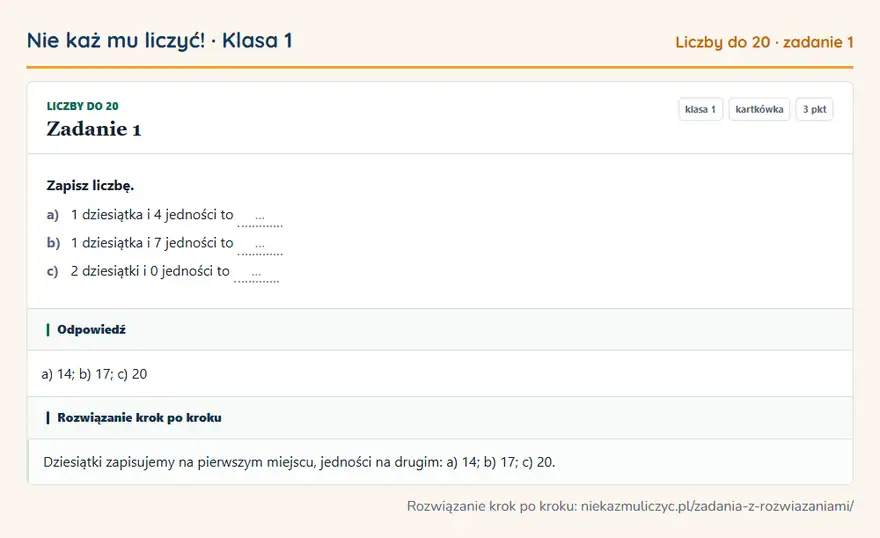This screenshot has width=880, height=538.
Task: Click the explanation starting 'Dziesiątki zapisujemy'
Action: 299,462
